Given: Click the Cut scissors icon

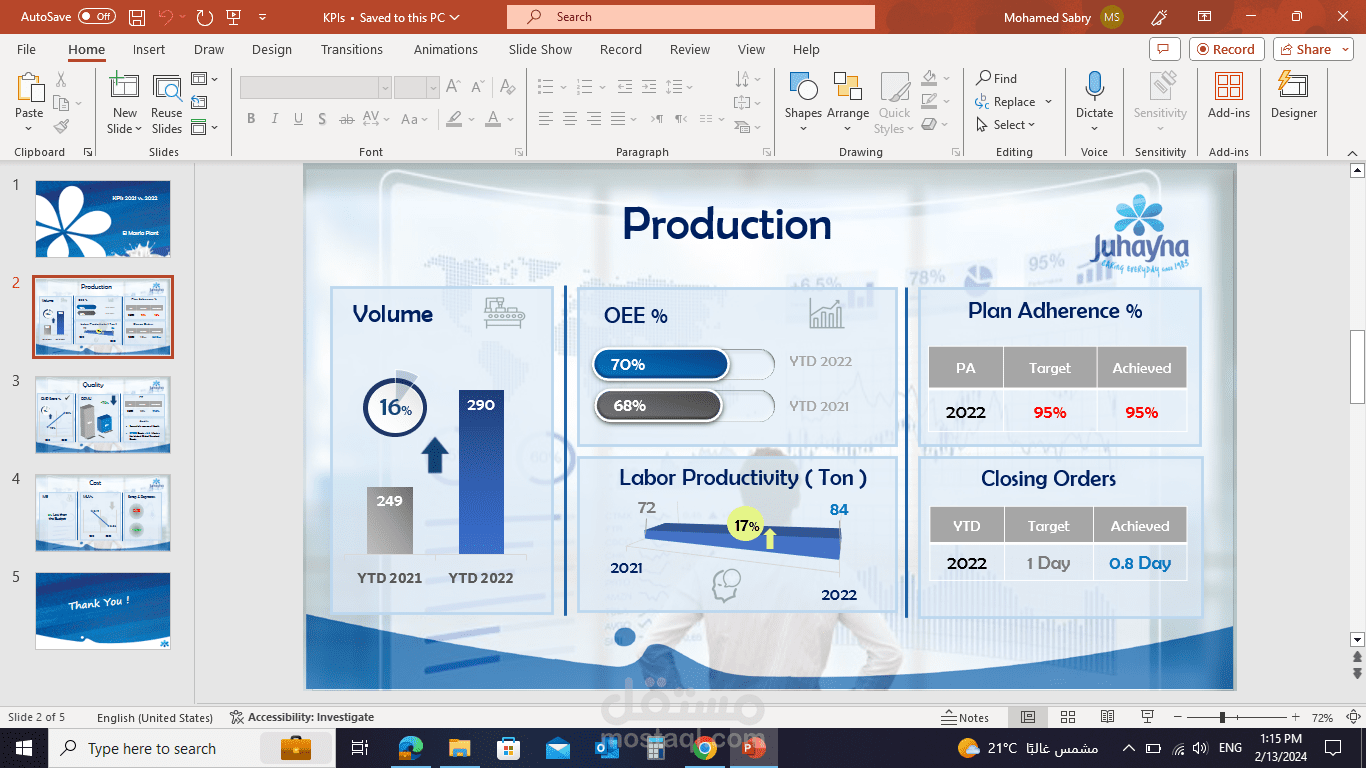Looking at the screenshot, I should tap(62, 79).
